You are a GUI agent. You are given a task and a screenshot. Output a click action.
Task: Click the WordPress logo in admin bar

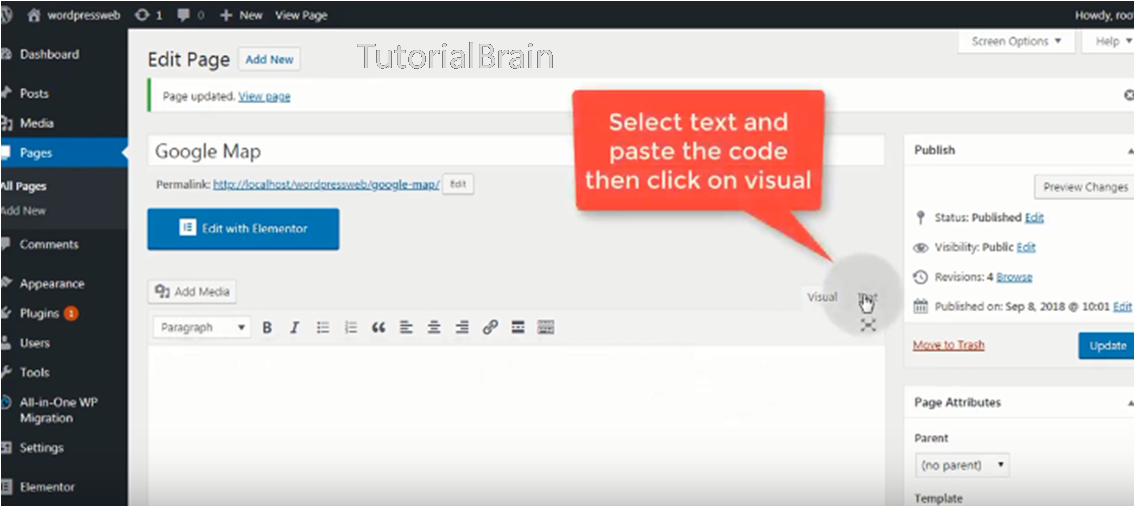pos(6,15)
